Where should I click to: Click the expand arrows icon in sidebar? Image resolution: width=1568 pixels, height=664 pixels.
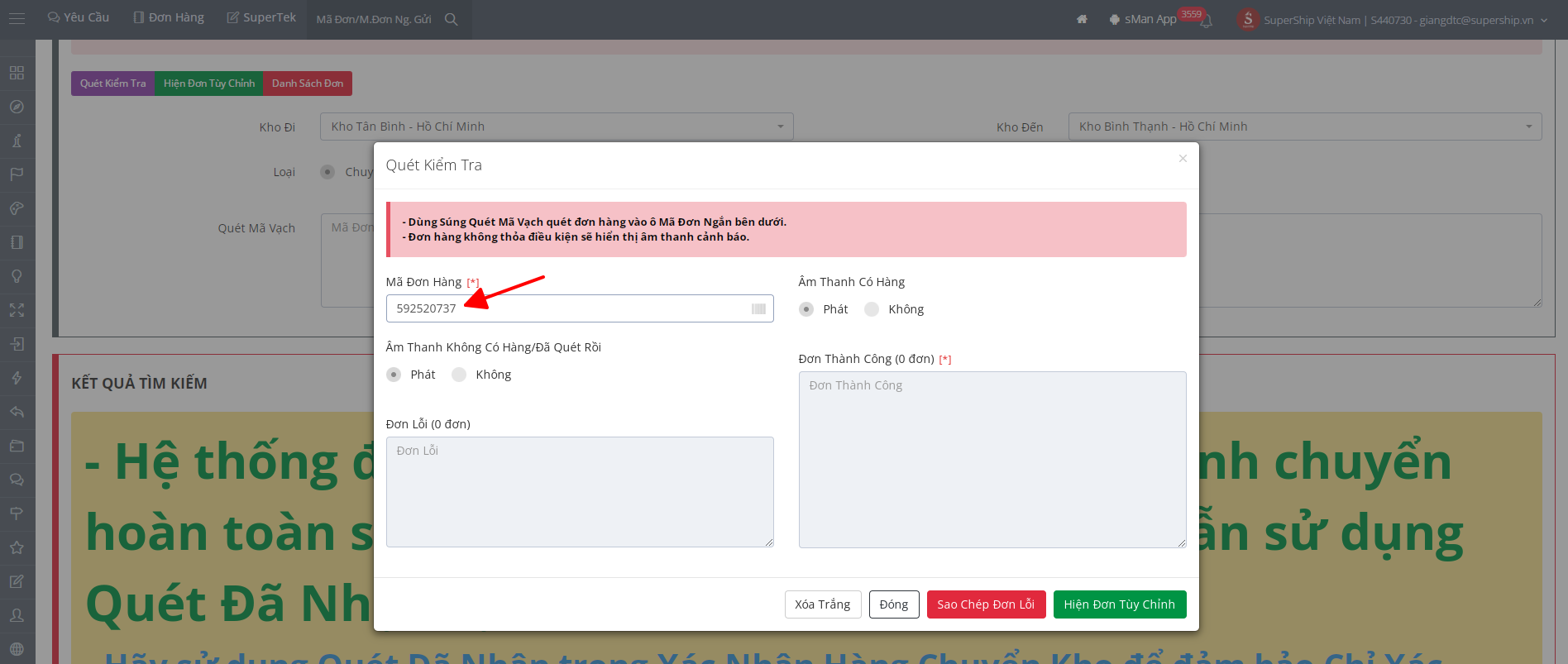(x=17, y=310)
